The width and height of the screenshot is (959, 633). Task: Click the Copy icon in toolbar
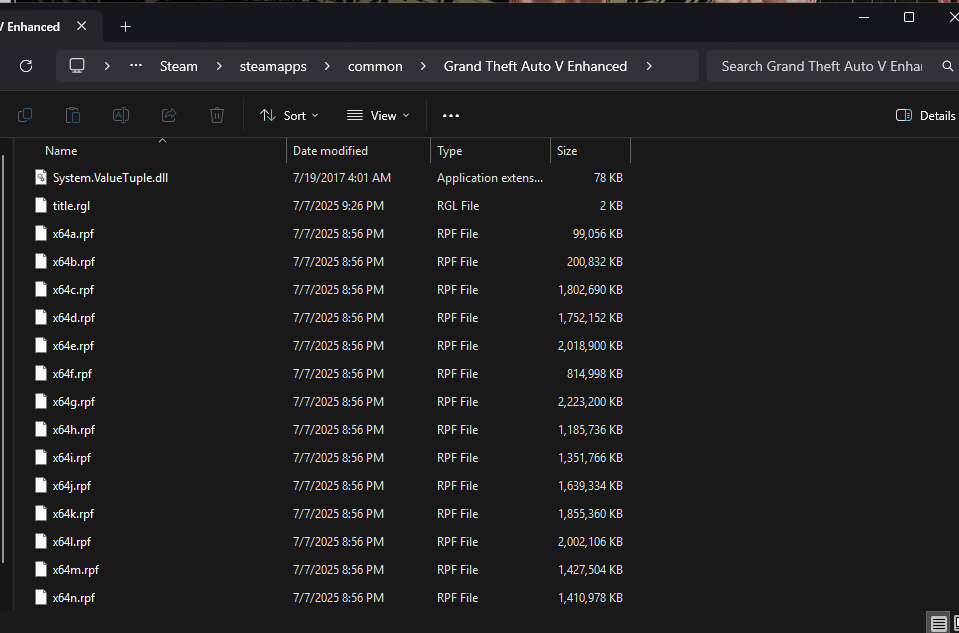[25, 116]
